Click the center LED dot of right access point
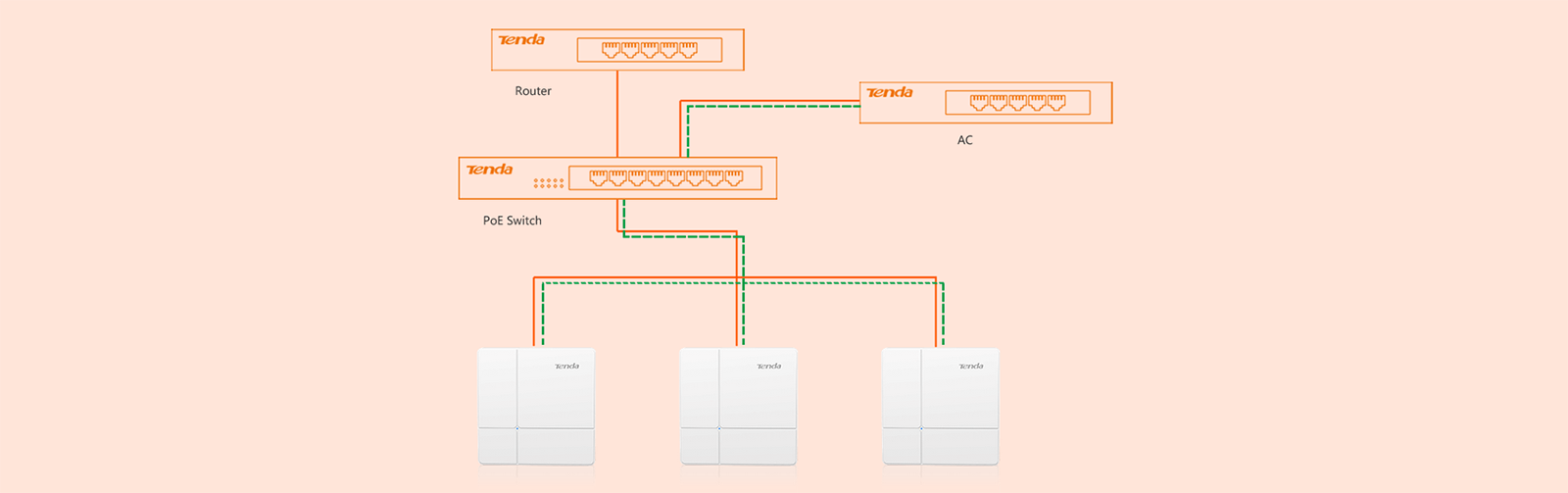This screenshot has height=493, width=1568. tap(921, 427)
